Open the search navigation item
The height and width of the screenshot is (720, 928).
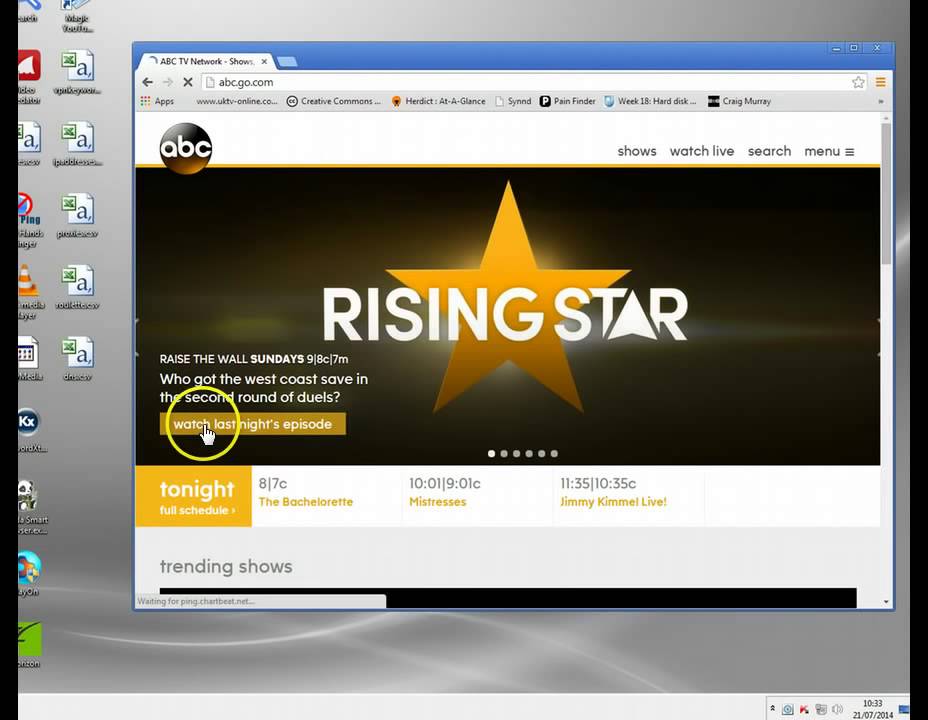[x=769, y=151]
